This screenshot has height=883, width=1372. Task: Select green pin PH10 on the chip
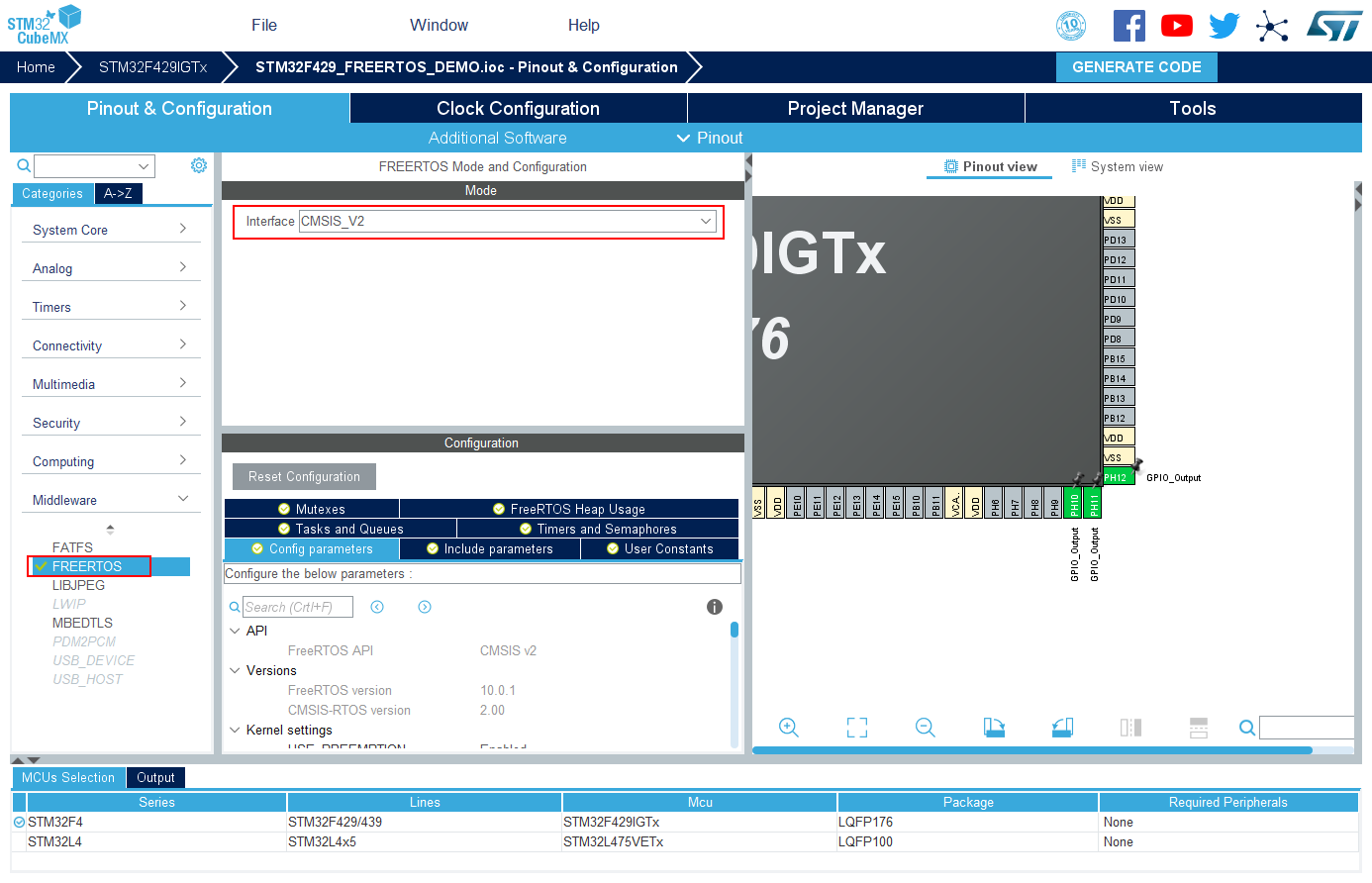click(x=1074, y=503)
